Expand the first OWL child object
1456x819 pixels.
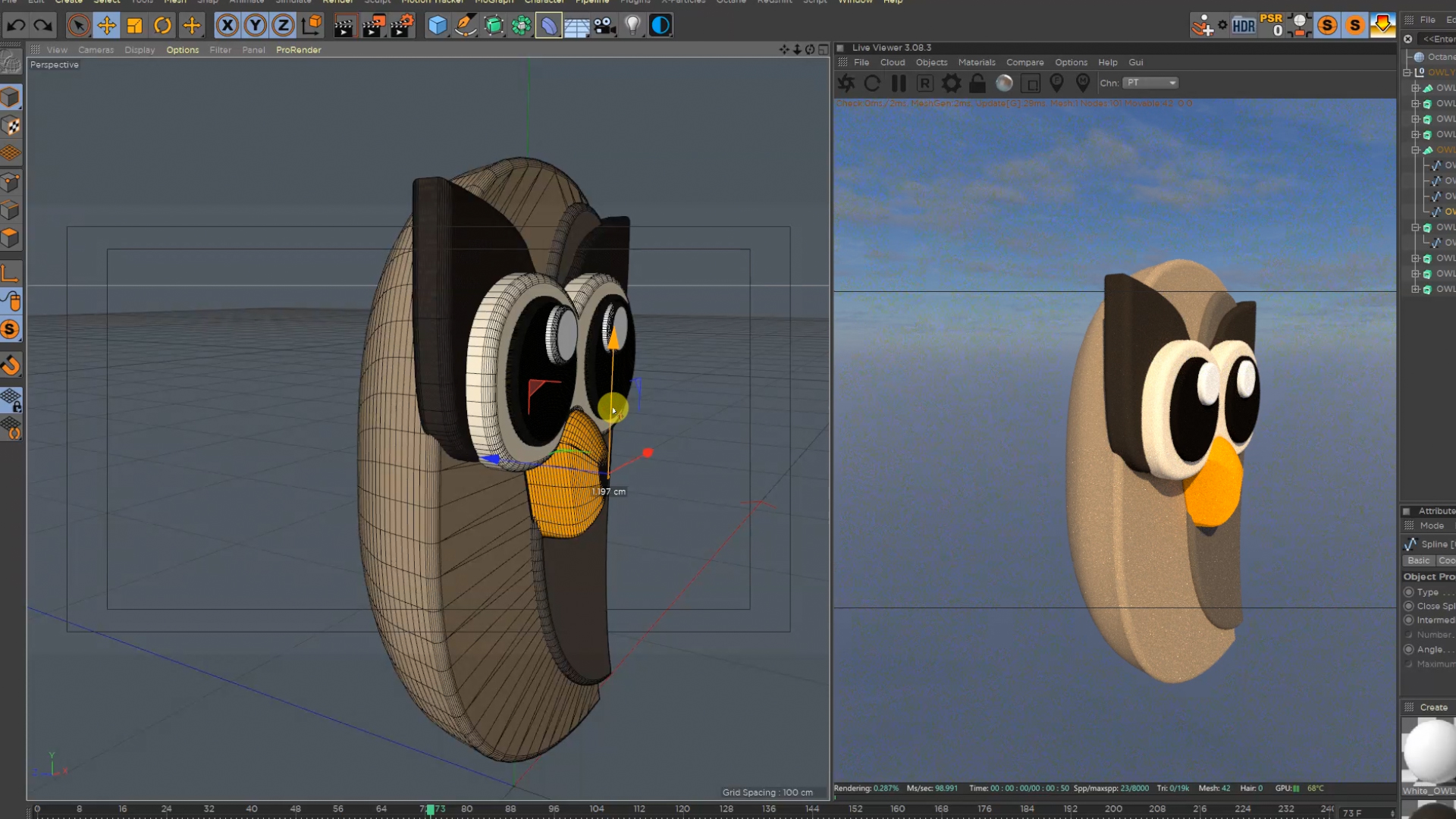[x=1415, y=88]
